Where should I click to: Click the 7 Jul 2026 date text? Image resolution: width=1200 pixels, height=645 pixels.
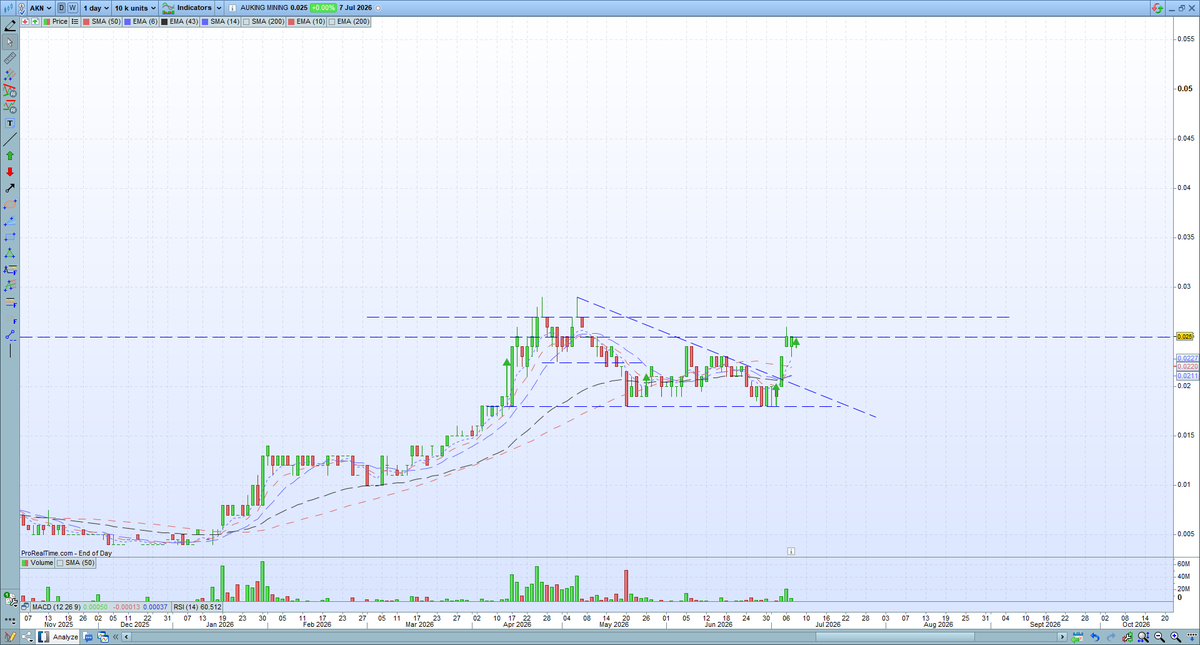point(355,8)
